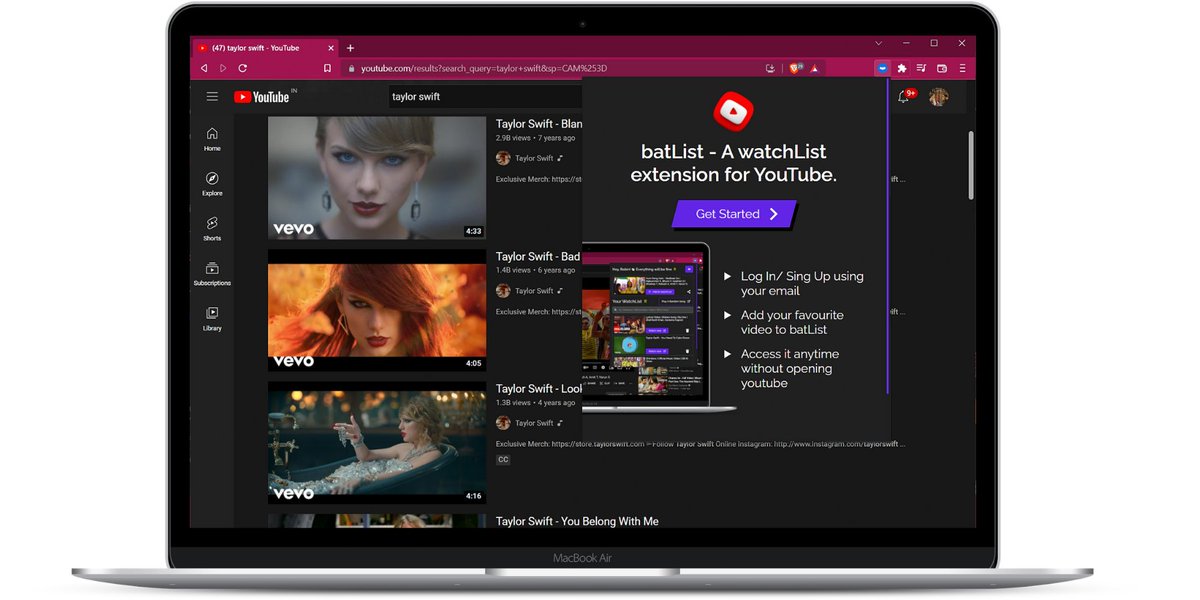Open Shorts in the sidebar

click(212, 229)
